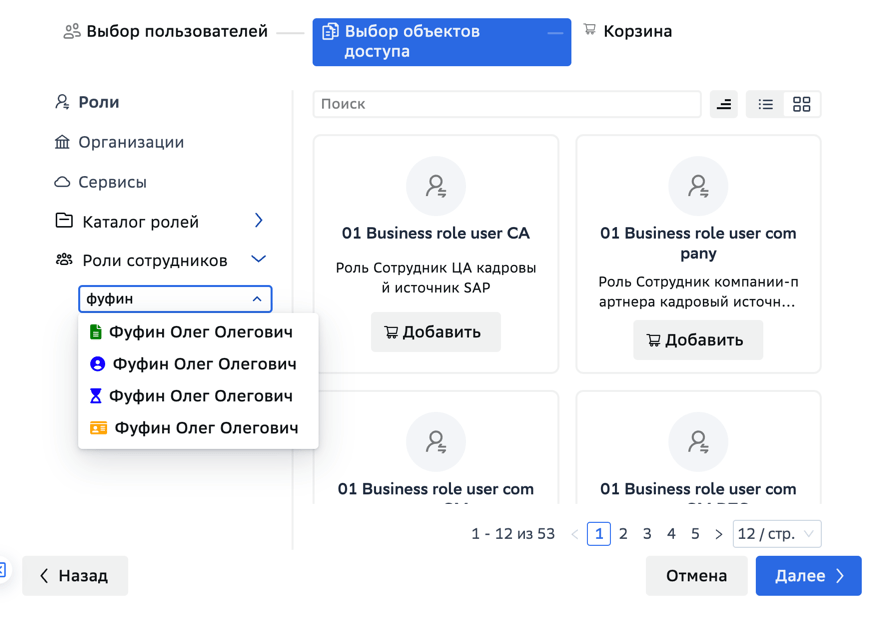Go to previous page arrow in pagination
Image resolution: width=875 pixels, height=630 pixels.
point(575,534)
